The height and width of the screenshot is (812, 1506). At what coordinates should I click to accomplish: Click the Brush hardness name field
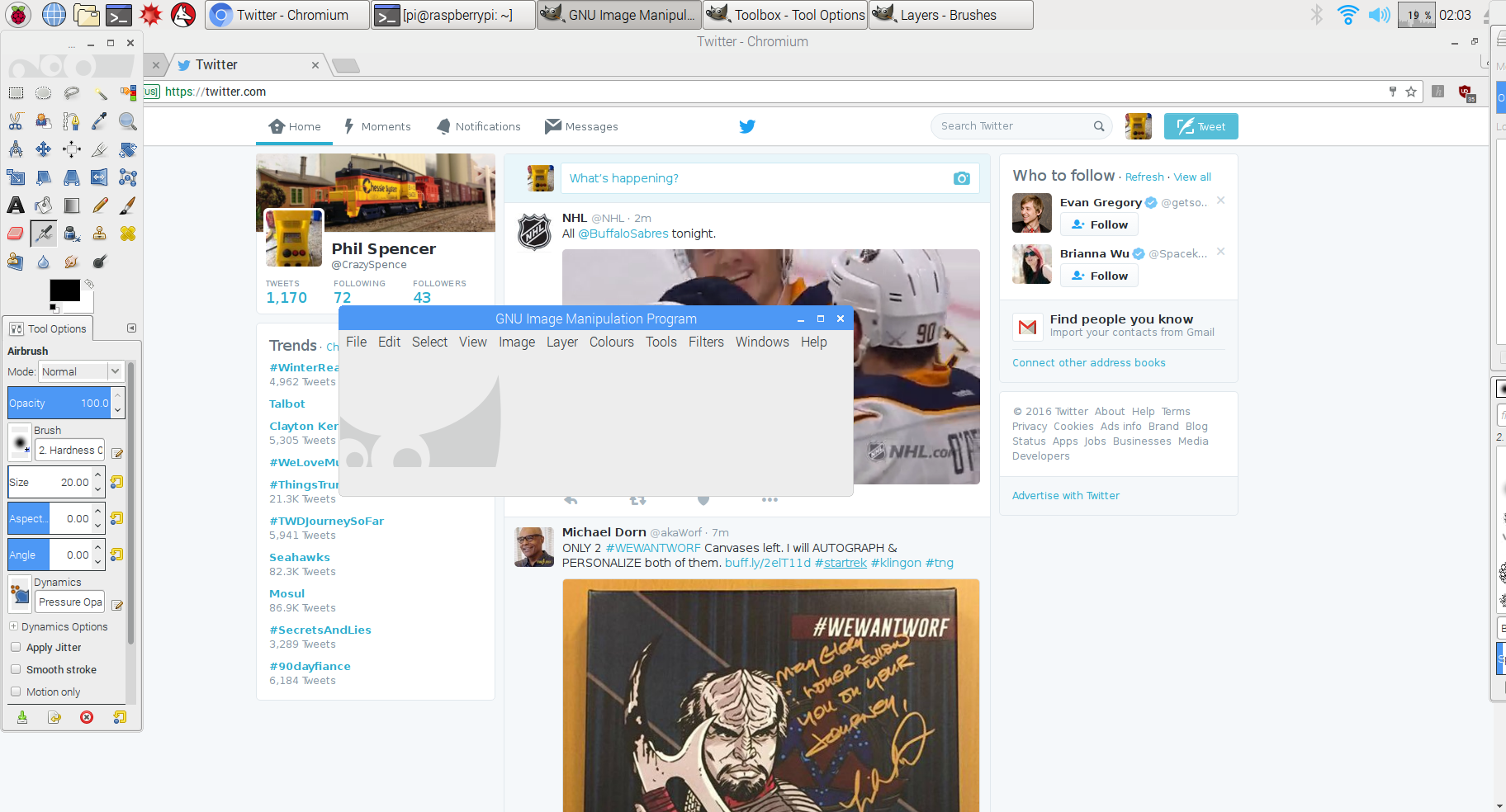pos(70,450)
